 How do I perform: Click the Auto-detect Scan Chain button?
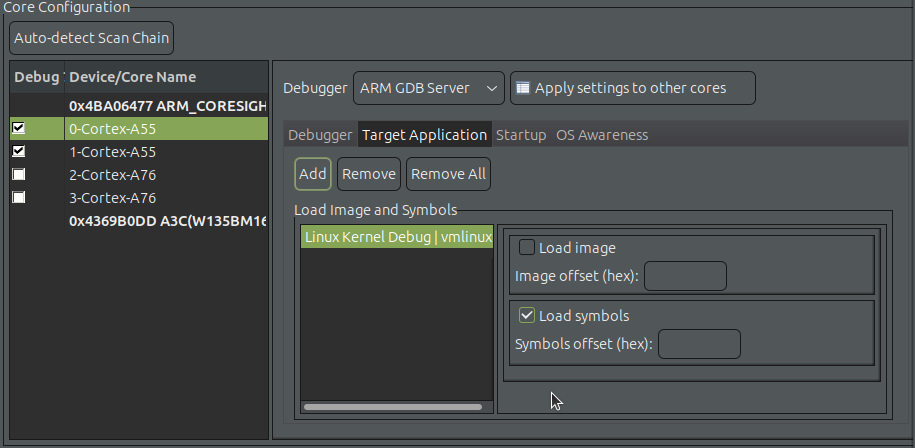91,39
